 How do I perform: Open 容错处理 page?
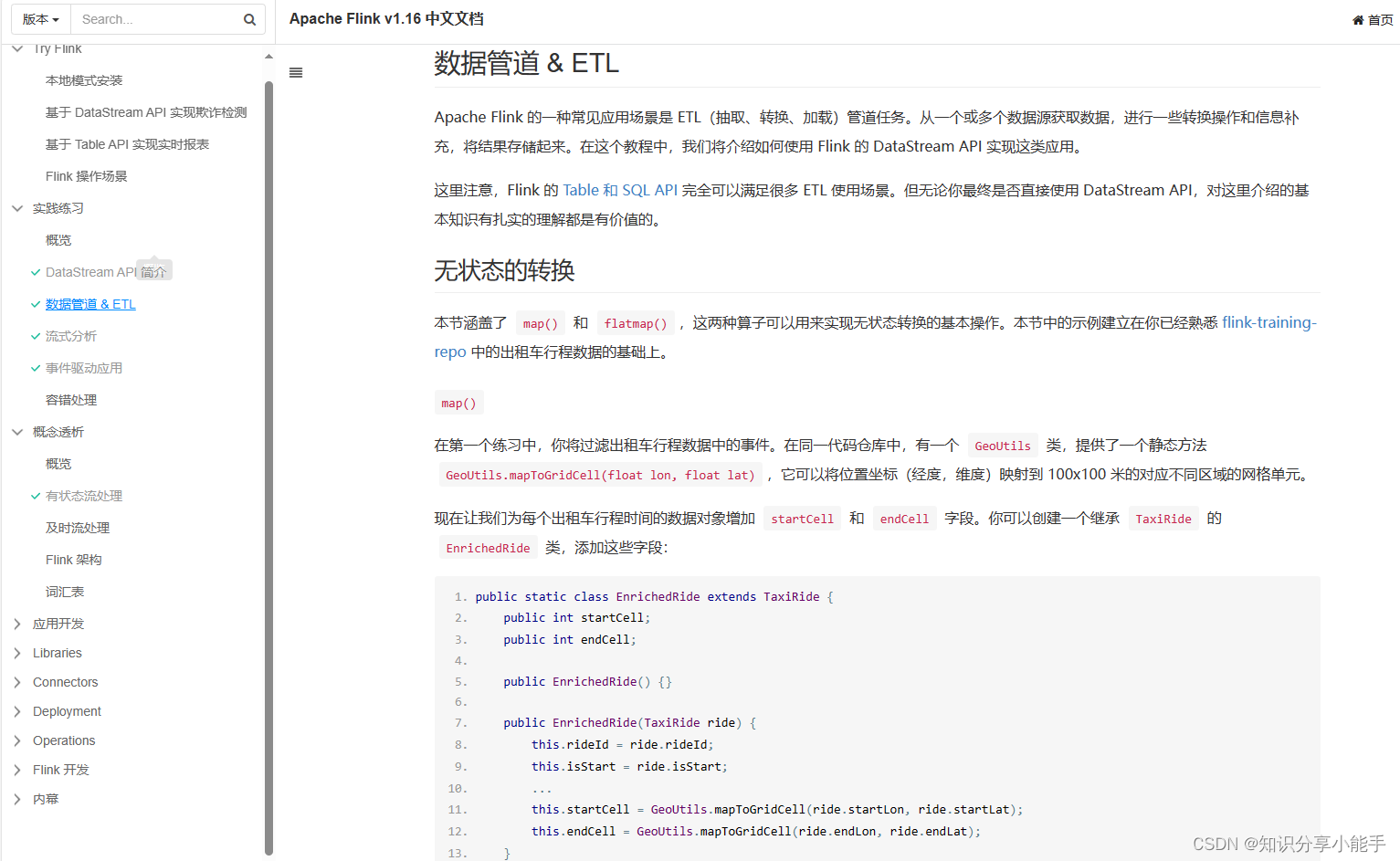pyautogui.click(x=71, y=400)
